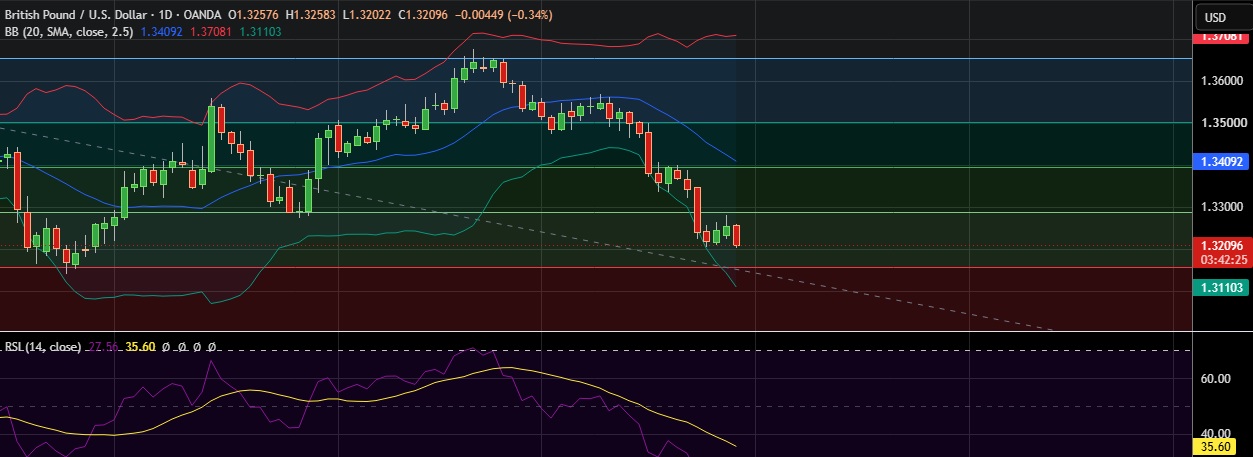Click the 03:42:25 bar countdown timer
Screen dimensions: 1253x457
1221,260
